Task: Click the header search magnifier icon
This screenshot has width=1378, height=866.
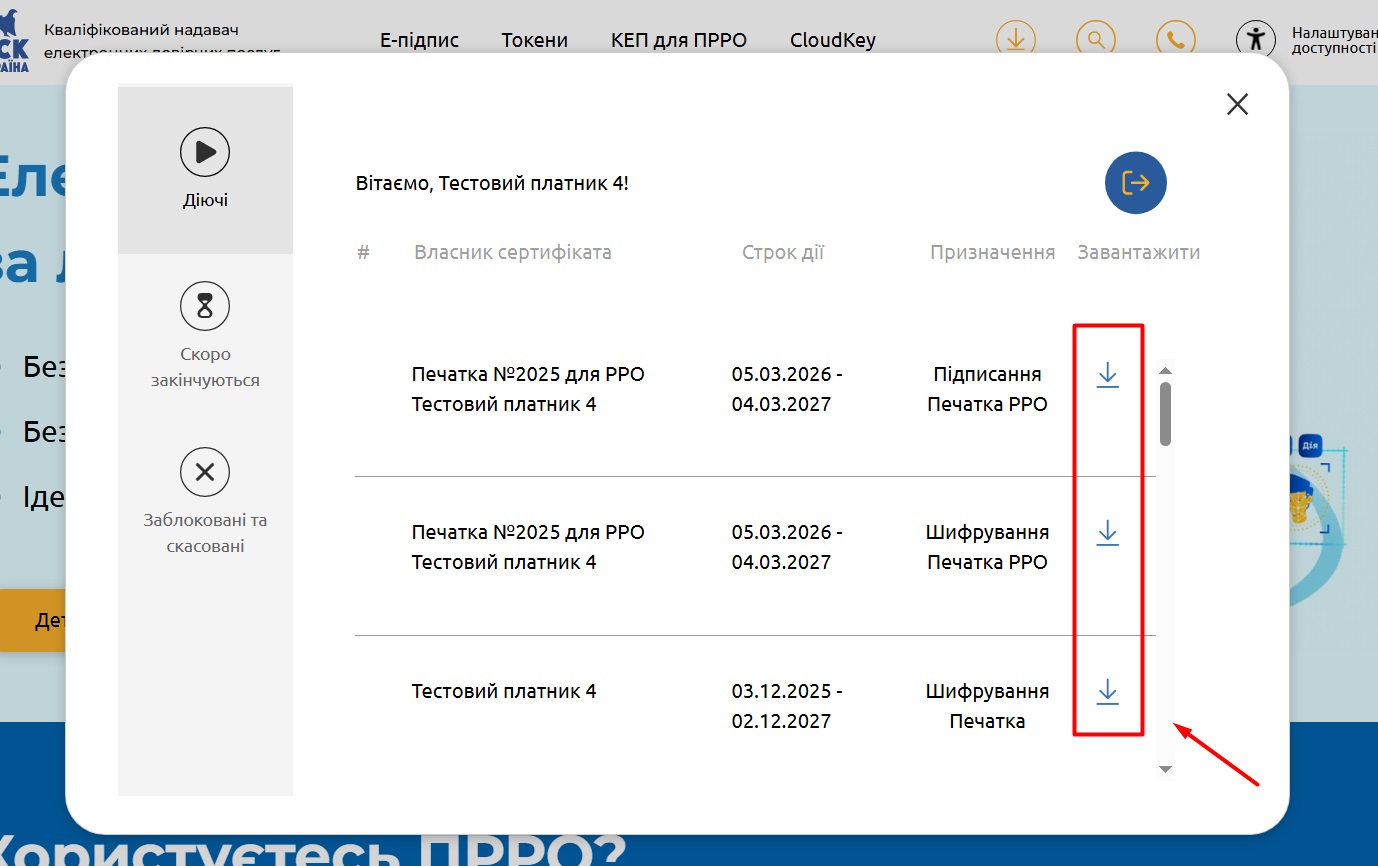Action: (x=1096, y=40)
